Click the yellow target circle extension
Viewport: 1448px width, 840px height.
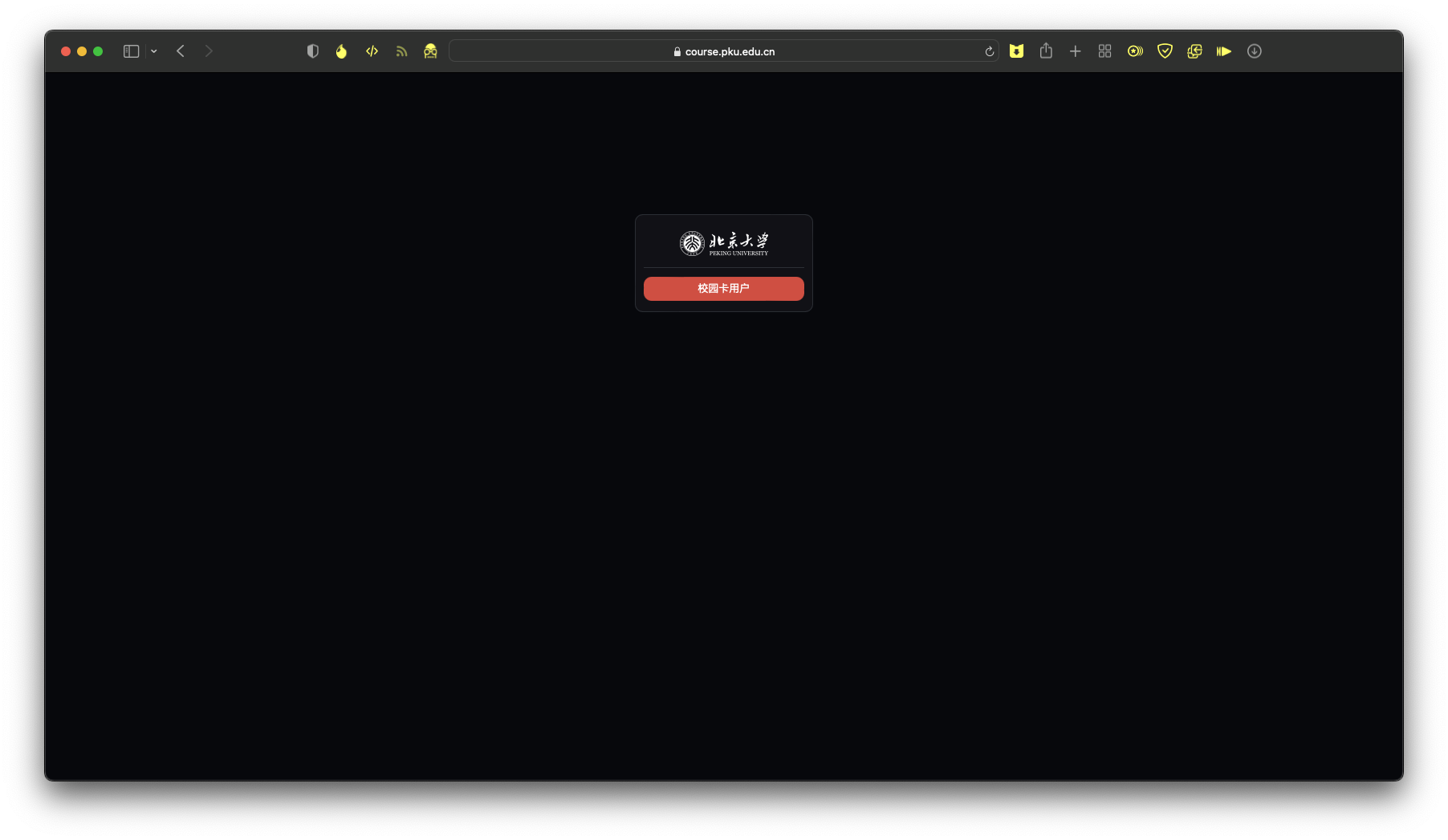click(1135, 51)
